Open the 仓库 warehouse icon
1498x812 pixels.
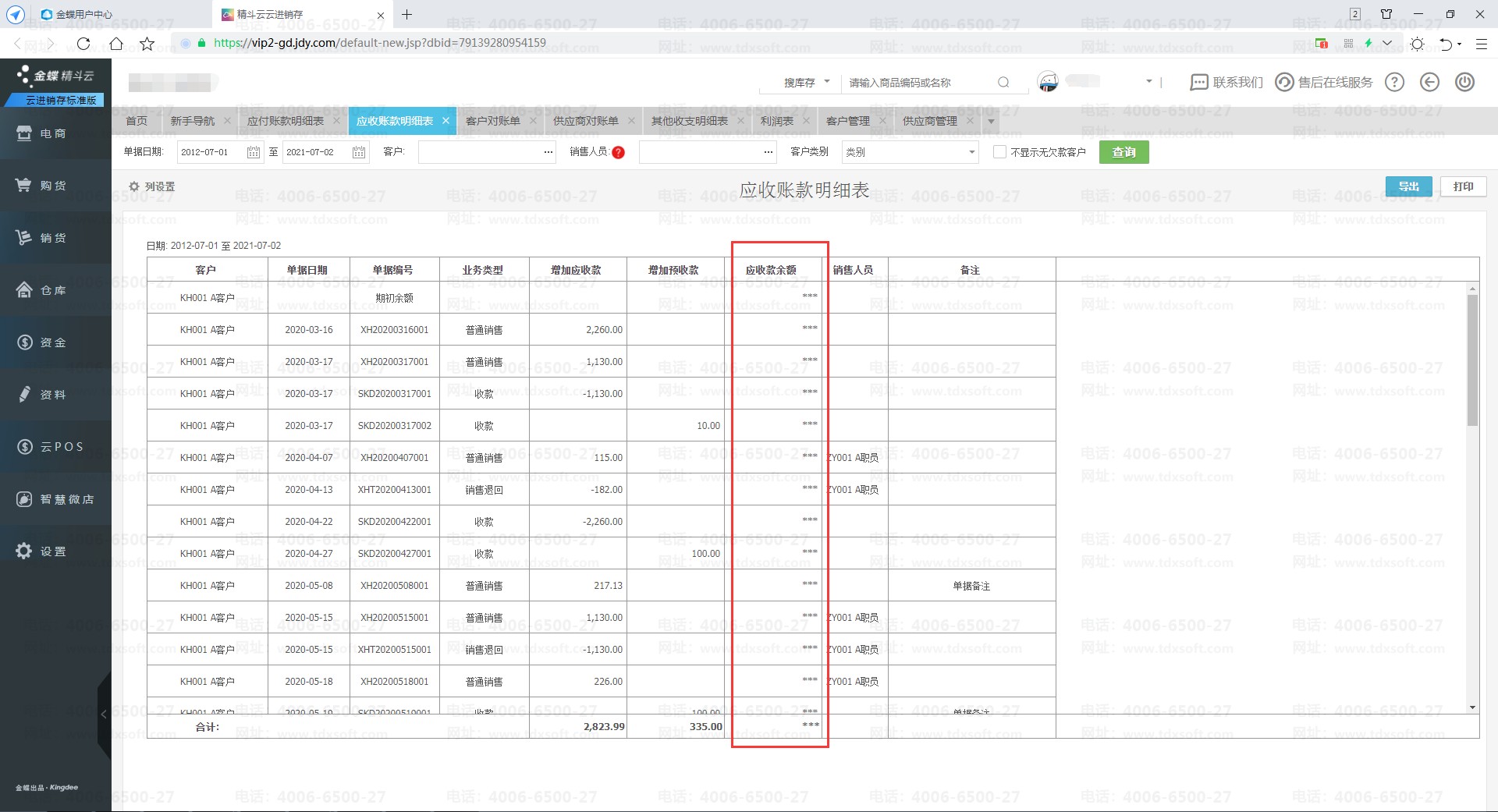click(x=24, y=289)
